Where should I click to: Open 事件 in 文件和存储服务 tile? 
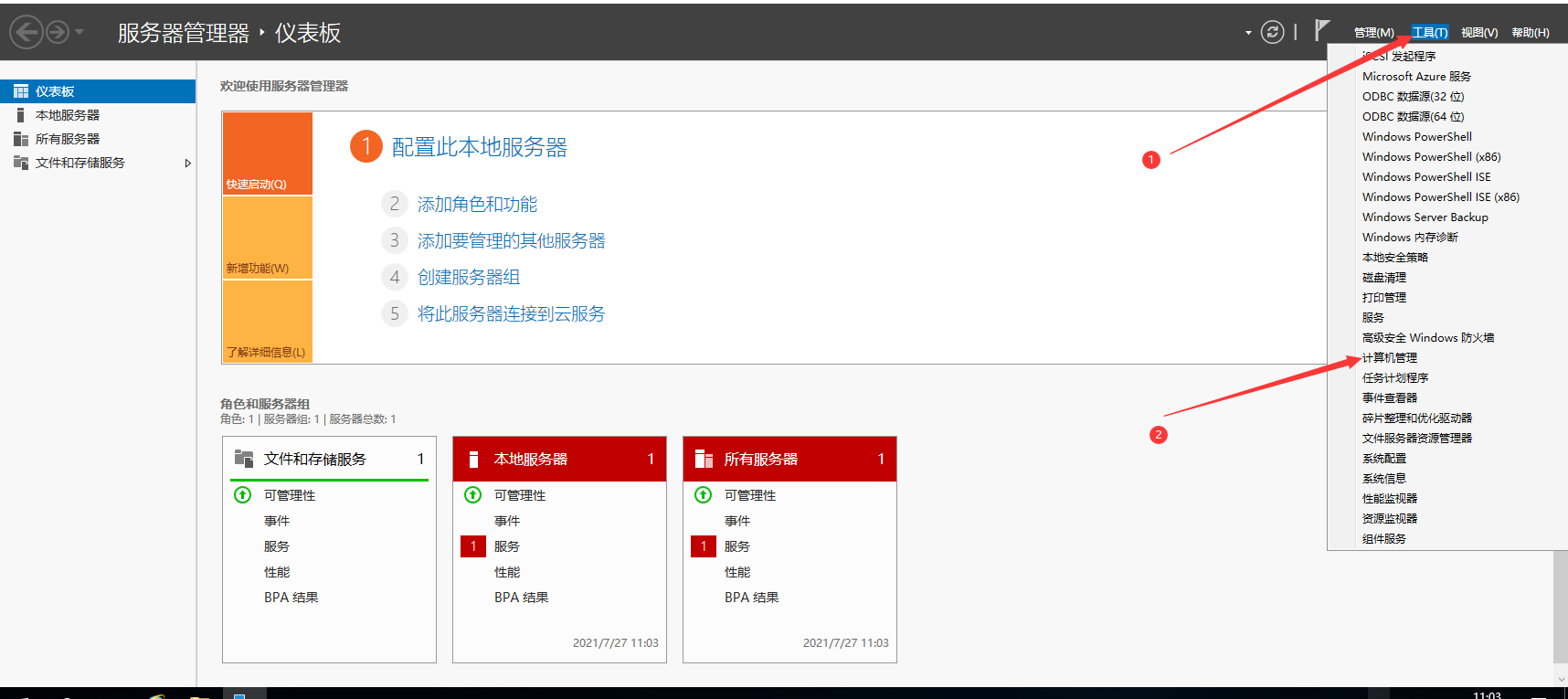point(277,521)
